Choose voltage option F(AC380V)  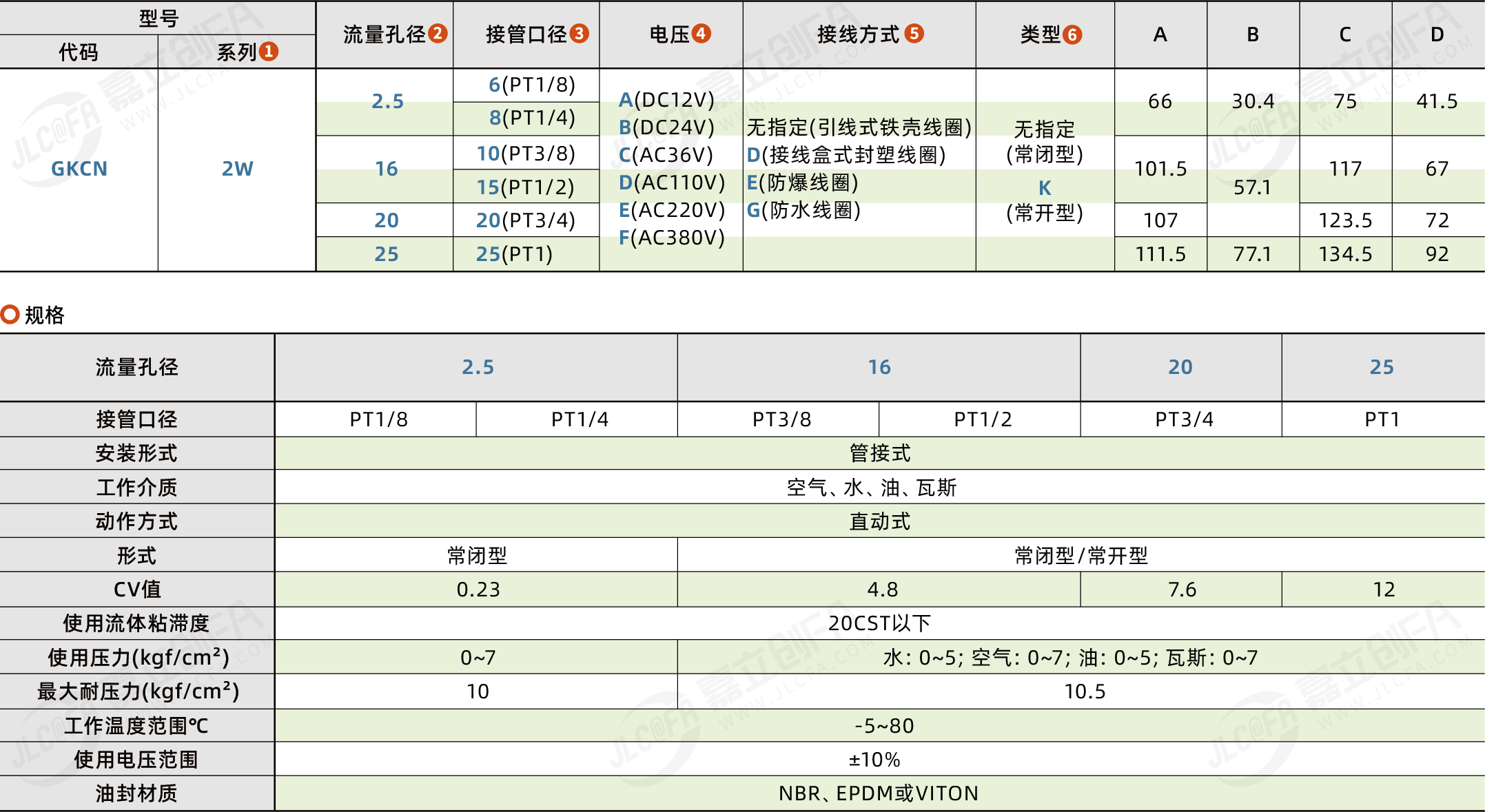672,238
